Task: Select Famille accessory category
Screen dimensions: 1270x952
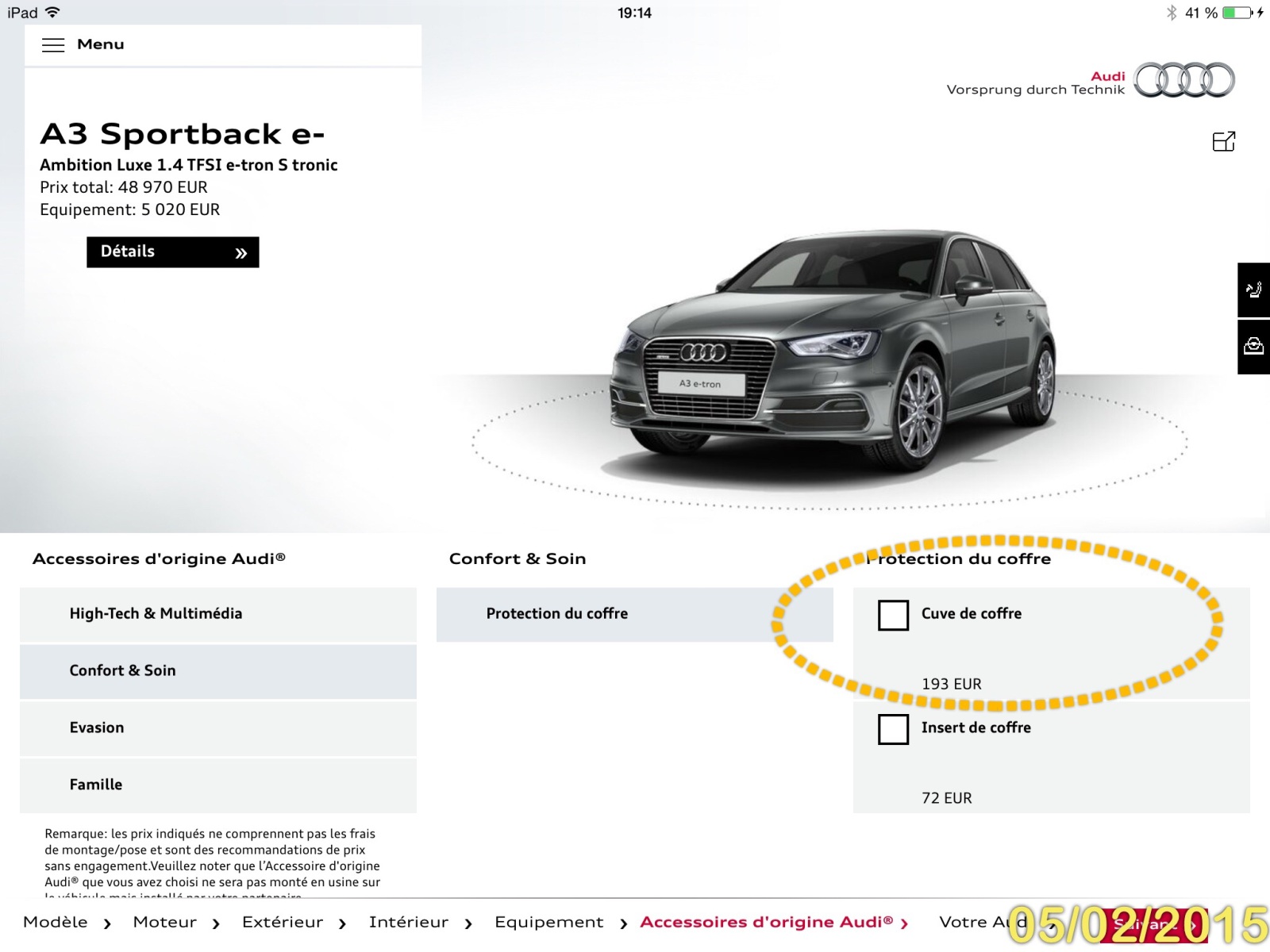Action: pyautogui.click(x=218, y=785)
